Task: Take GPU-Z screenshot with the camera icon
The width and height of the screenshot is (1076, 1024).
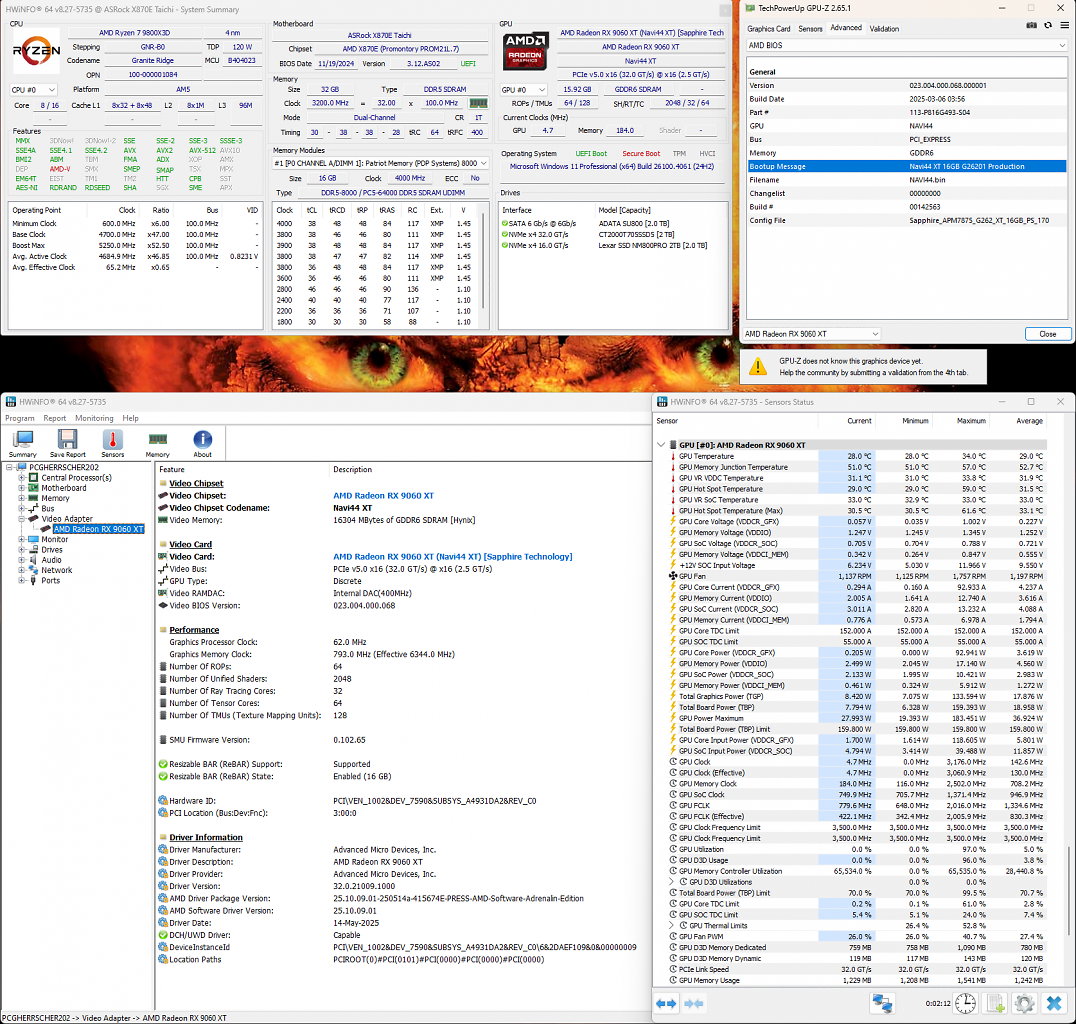Action: [1031, 25]
